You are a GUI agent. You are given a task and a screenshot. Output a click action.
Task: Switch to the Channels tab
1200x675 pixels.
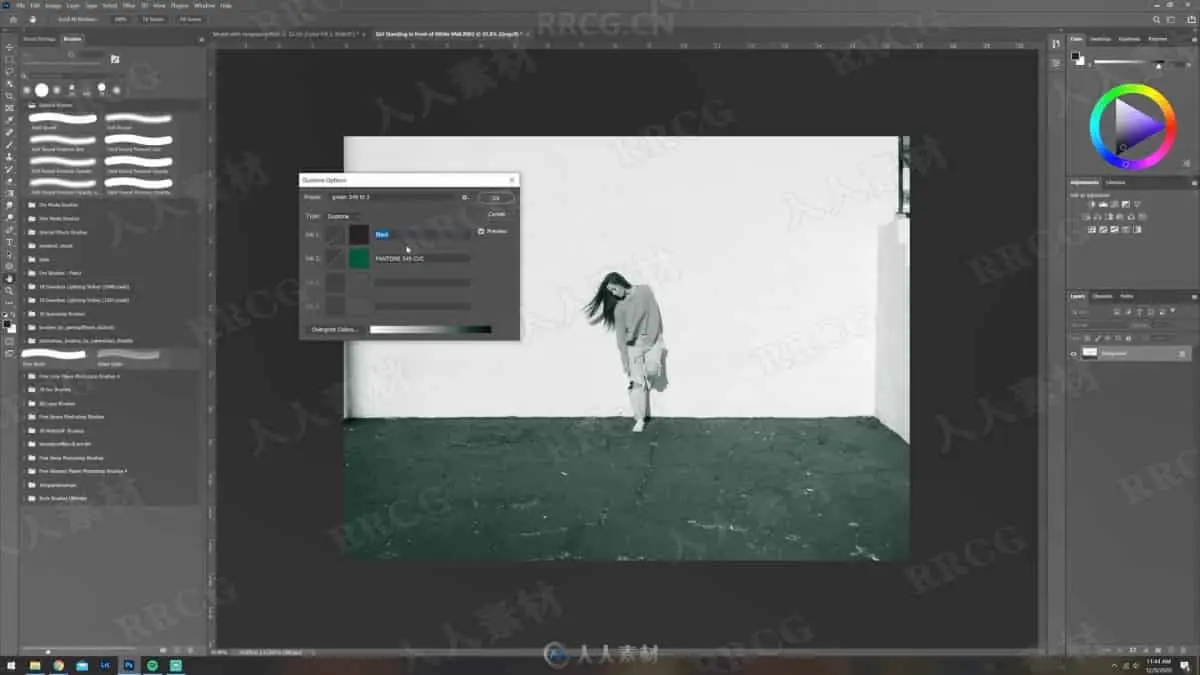1102,296
